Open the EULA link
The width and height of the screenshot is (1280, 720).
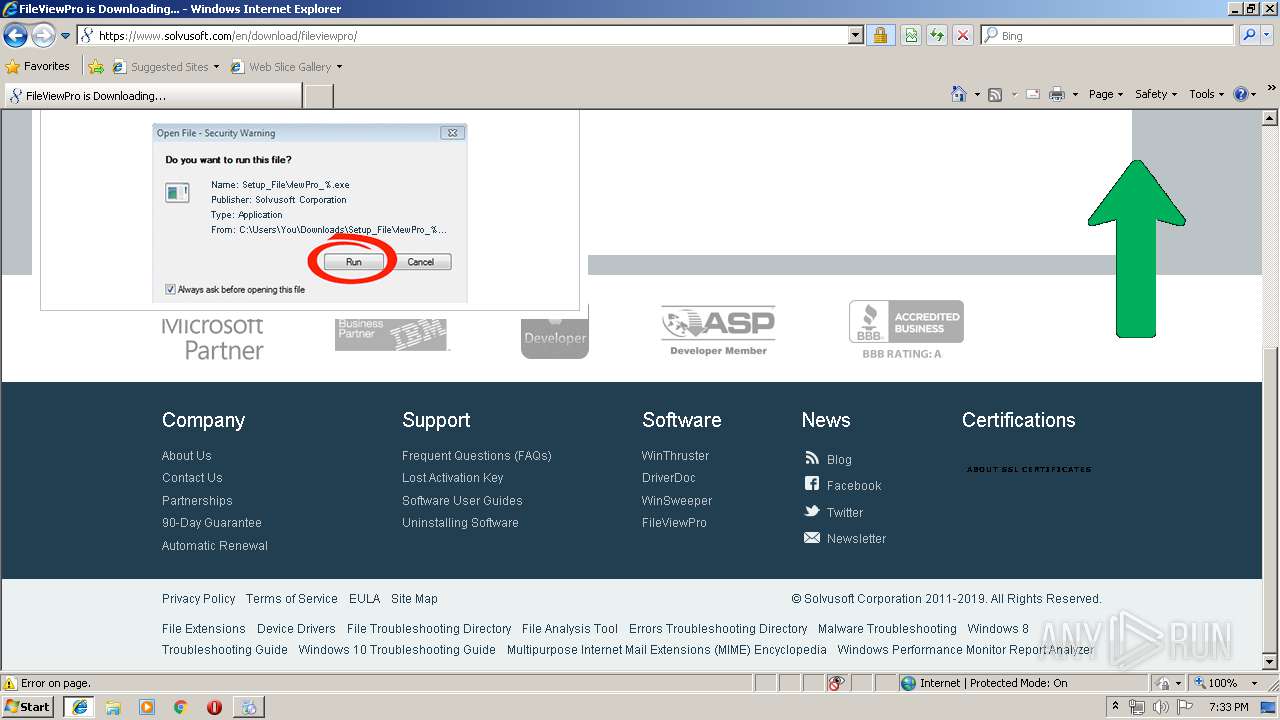(x=365, y=599)
